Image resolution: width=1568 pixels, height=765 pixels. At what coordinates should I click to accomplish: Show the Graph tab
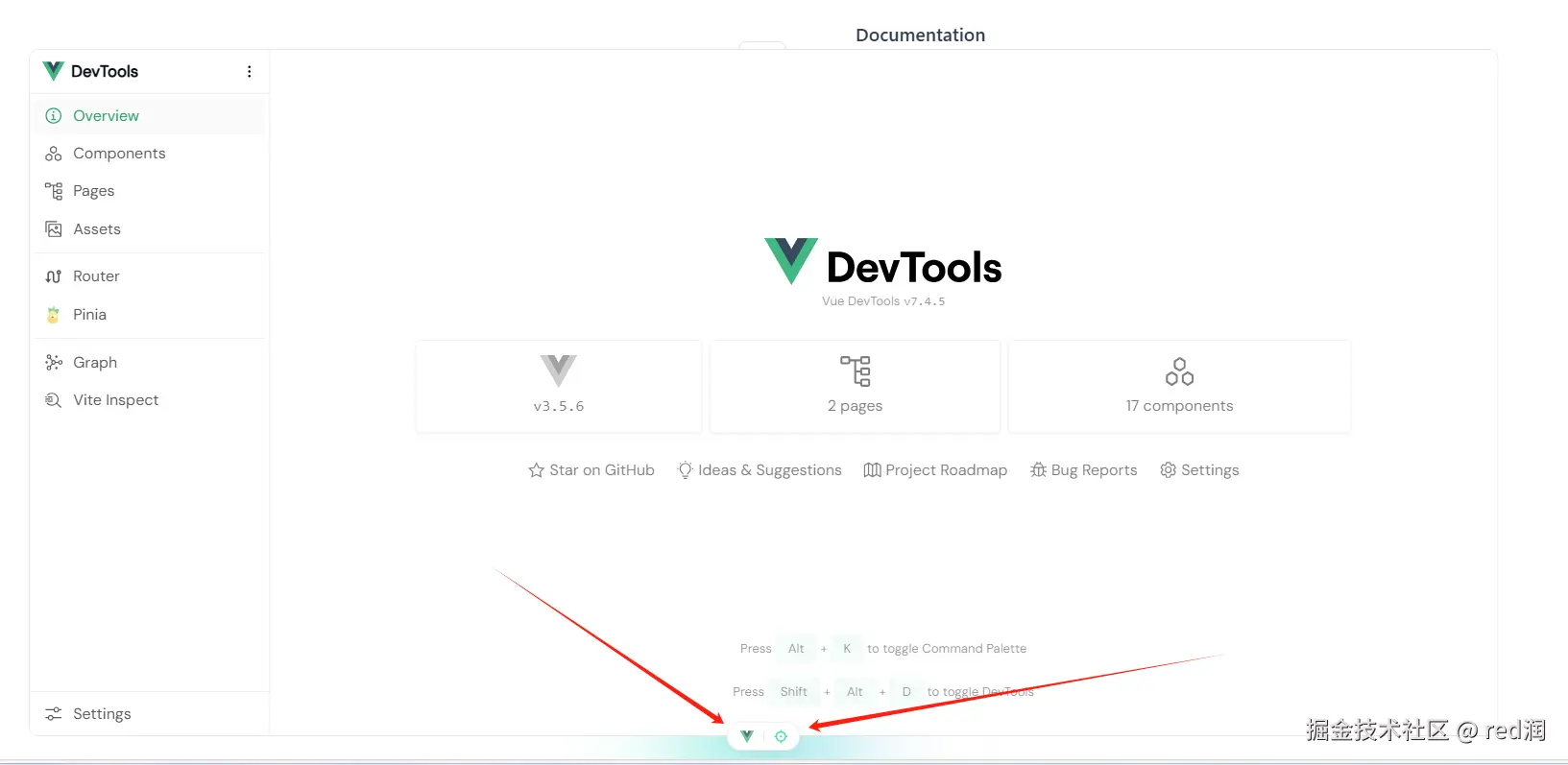click(150, 363)
